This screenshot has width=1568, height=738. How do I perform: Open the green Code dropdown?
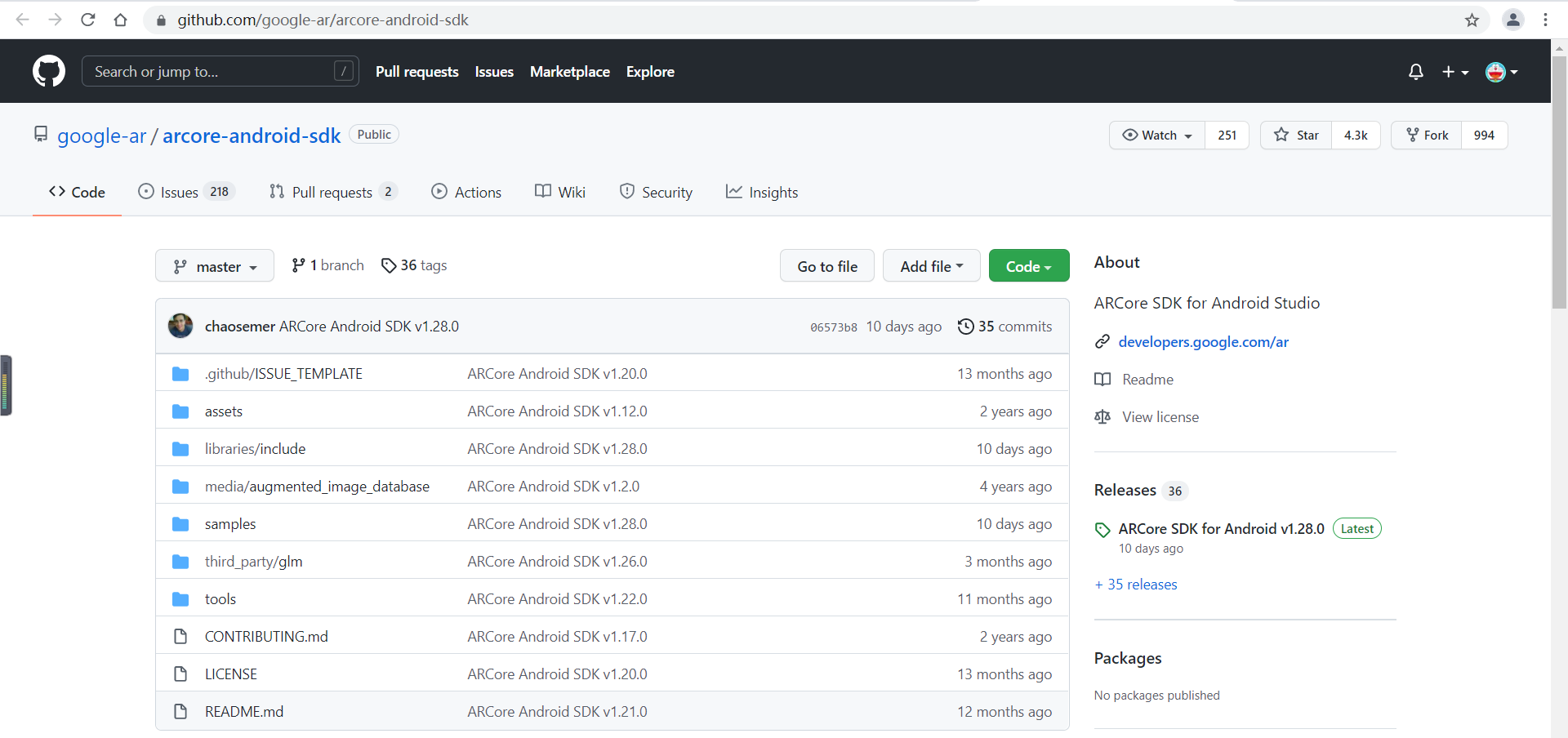(1029, 266)
